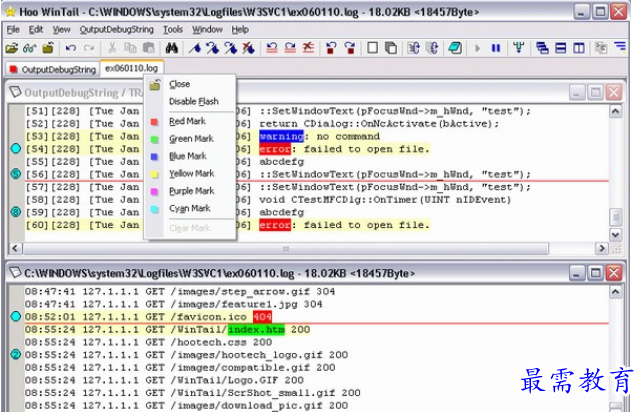Choose Close in the tab context menu

click(190, 84)
